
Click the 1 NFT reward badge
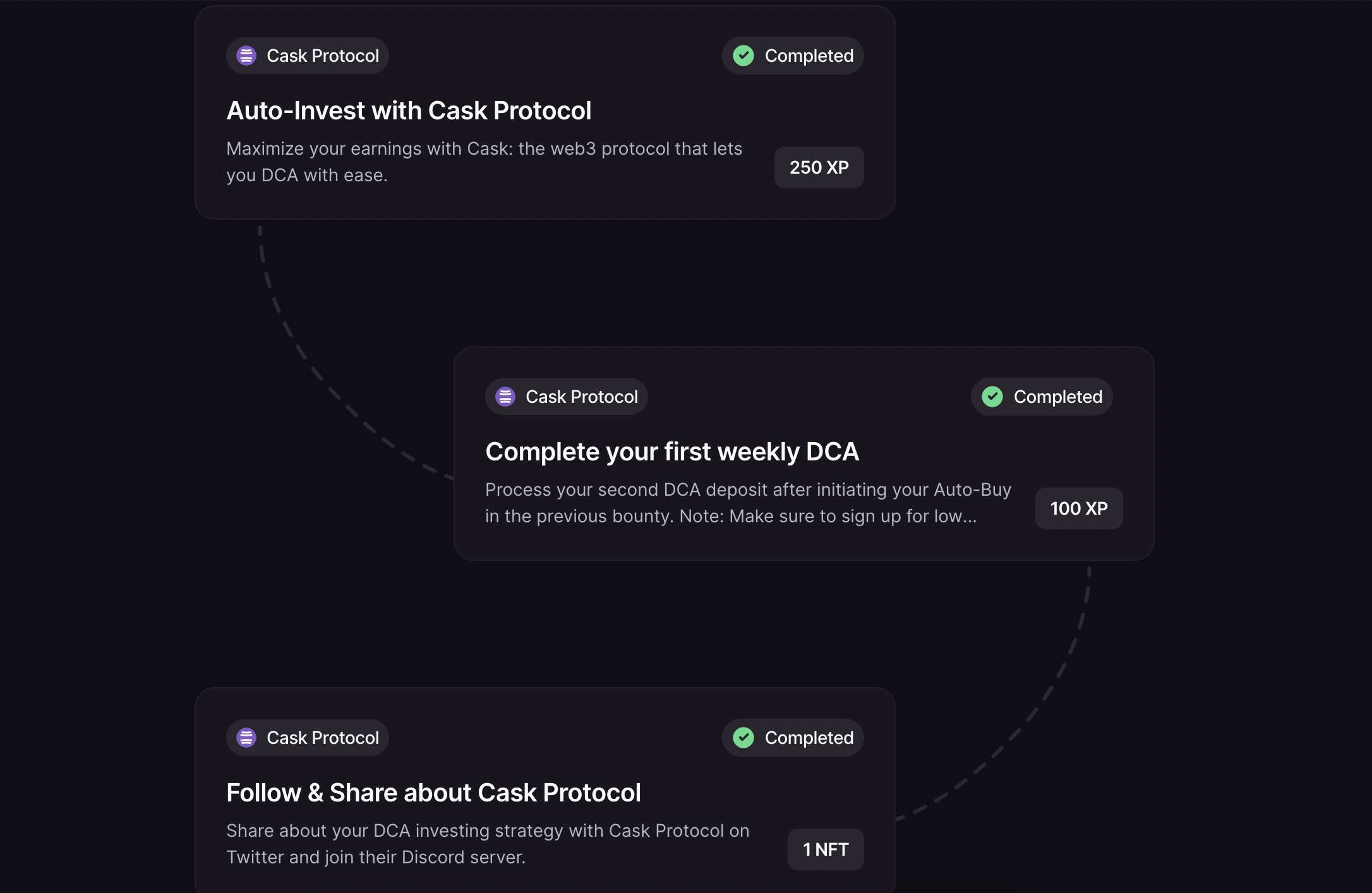click(826, 849)
